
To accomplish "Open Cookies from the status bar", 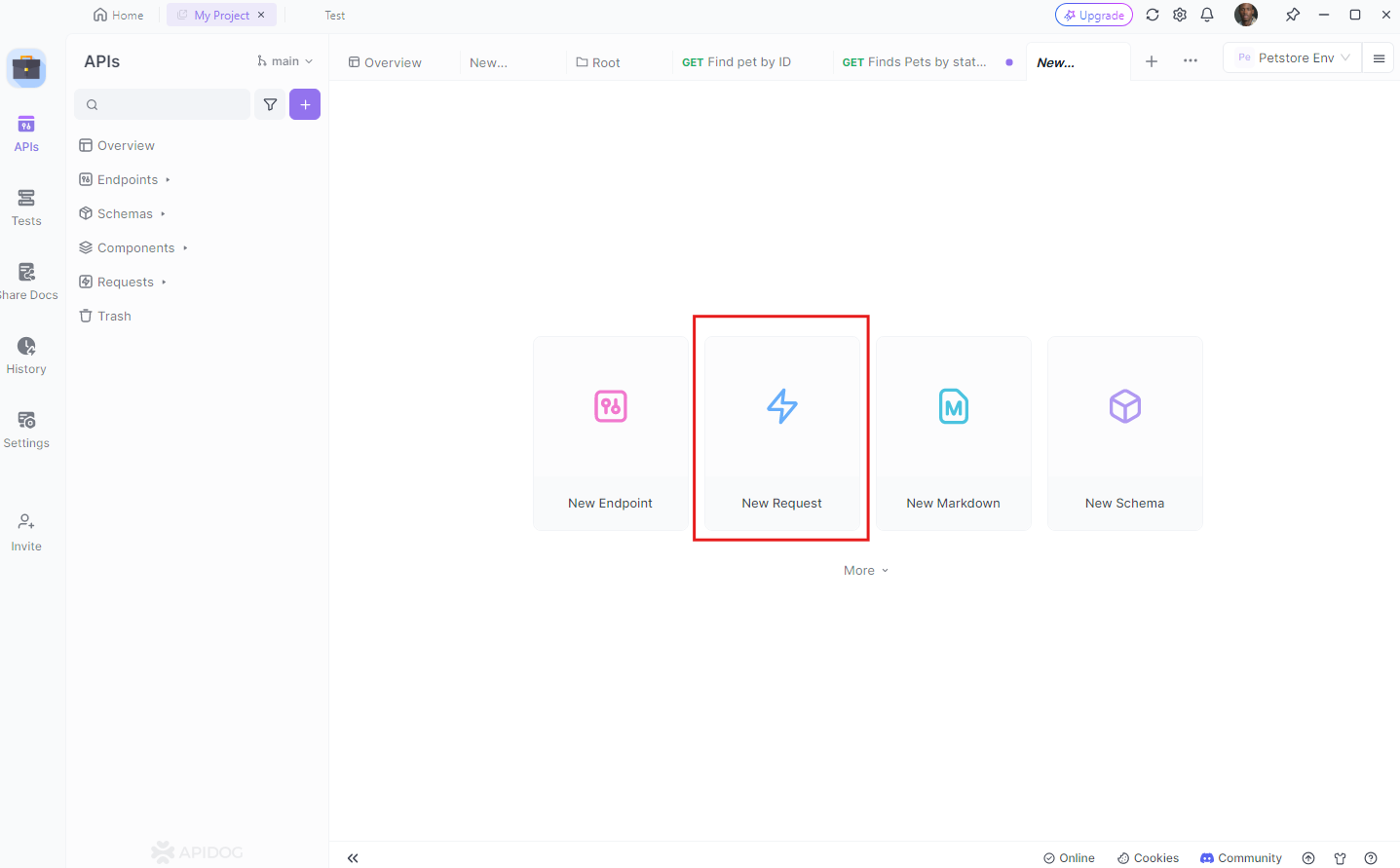I will (x=1148, y=858).
